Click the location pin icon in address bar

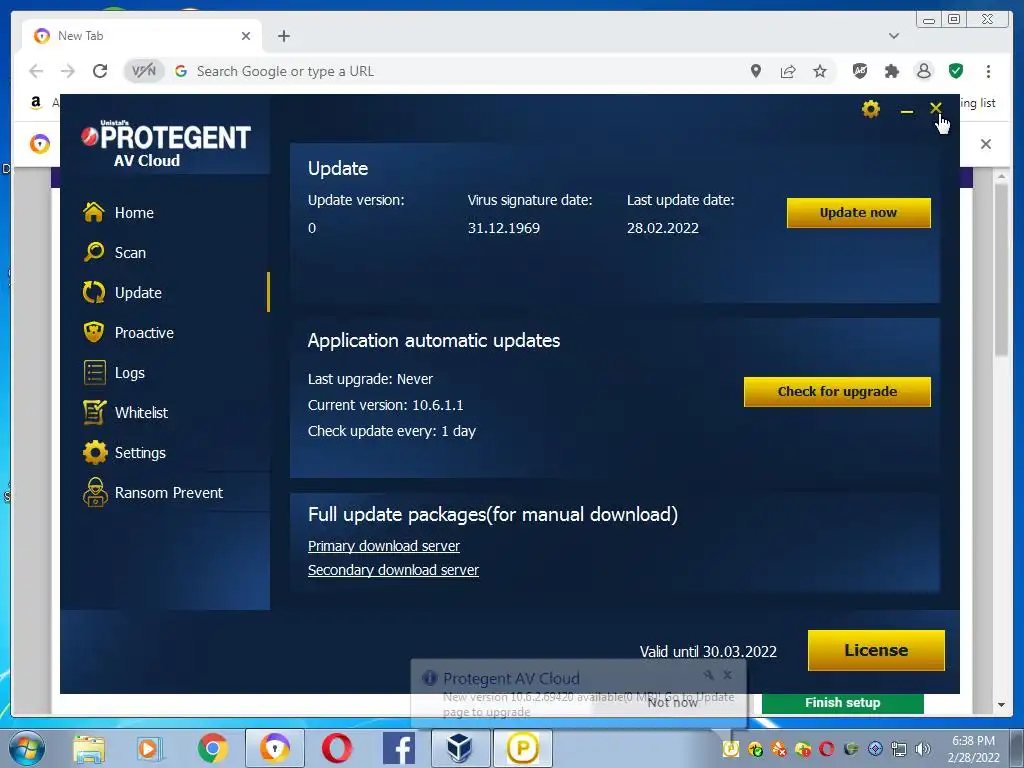coord(756,71)
